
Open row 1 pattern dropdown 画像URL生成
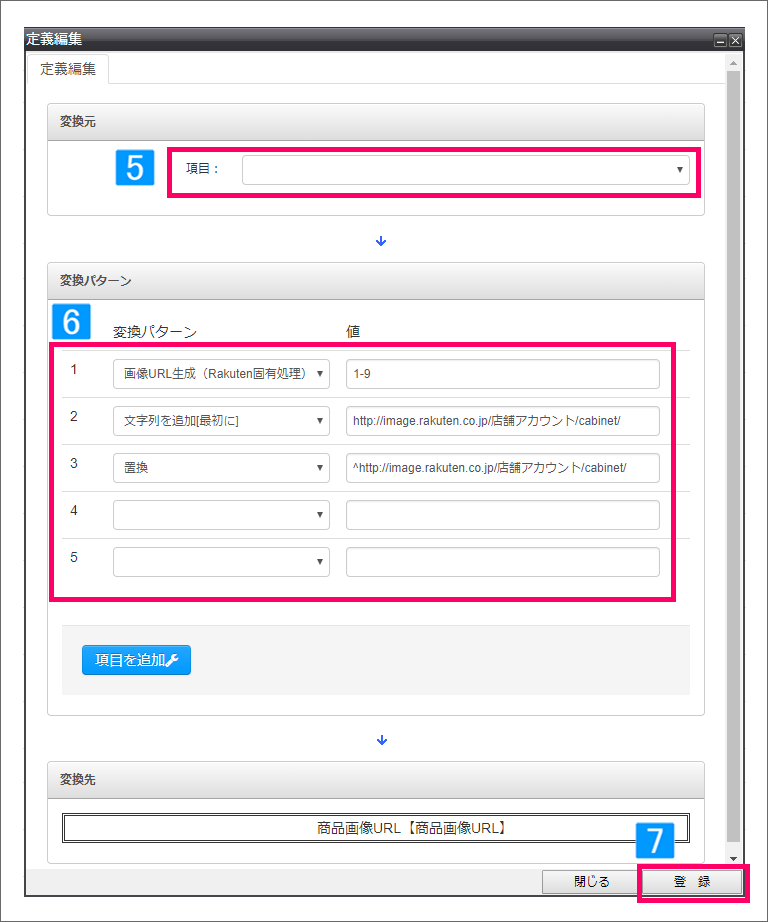[221, 374]
